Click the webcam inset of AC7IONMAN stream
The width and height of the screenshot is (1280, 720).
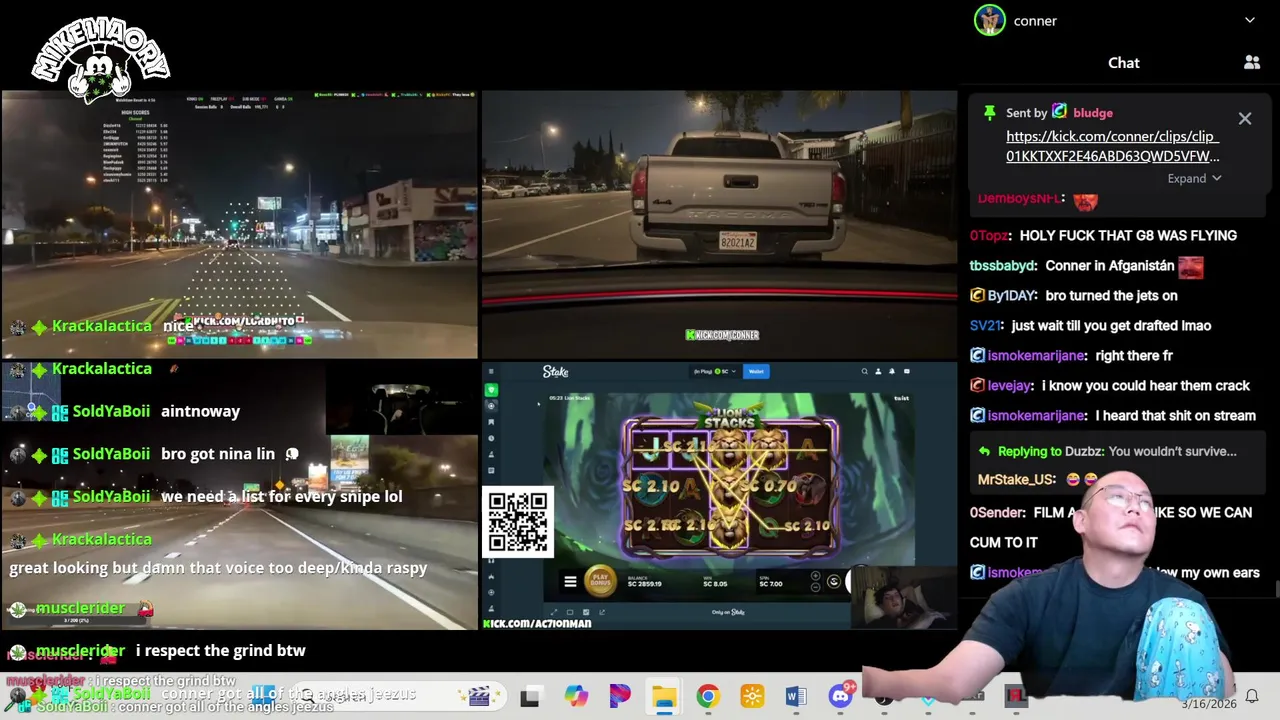coord(905,598)
